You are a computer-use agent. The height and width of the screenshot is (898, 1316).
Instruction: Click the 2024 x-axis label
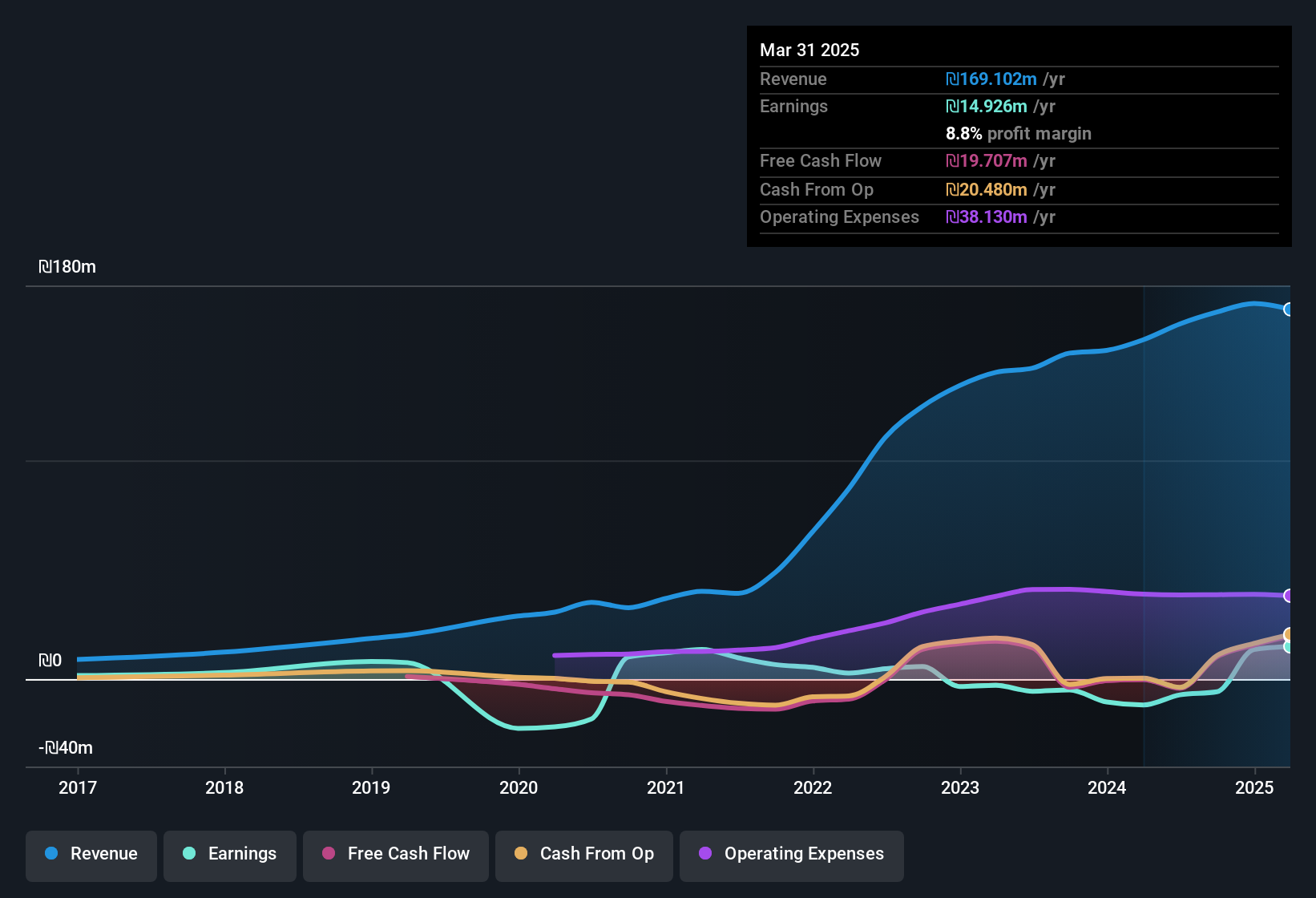pyautogui.click(x=1107, y=788)
